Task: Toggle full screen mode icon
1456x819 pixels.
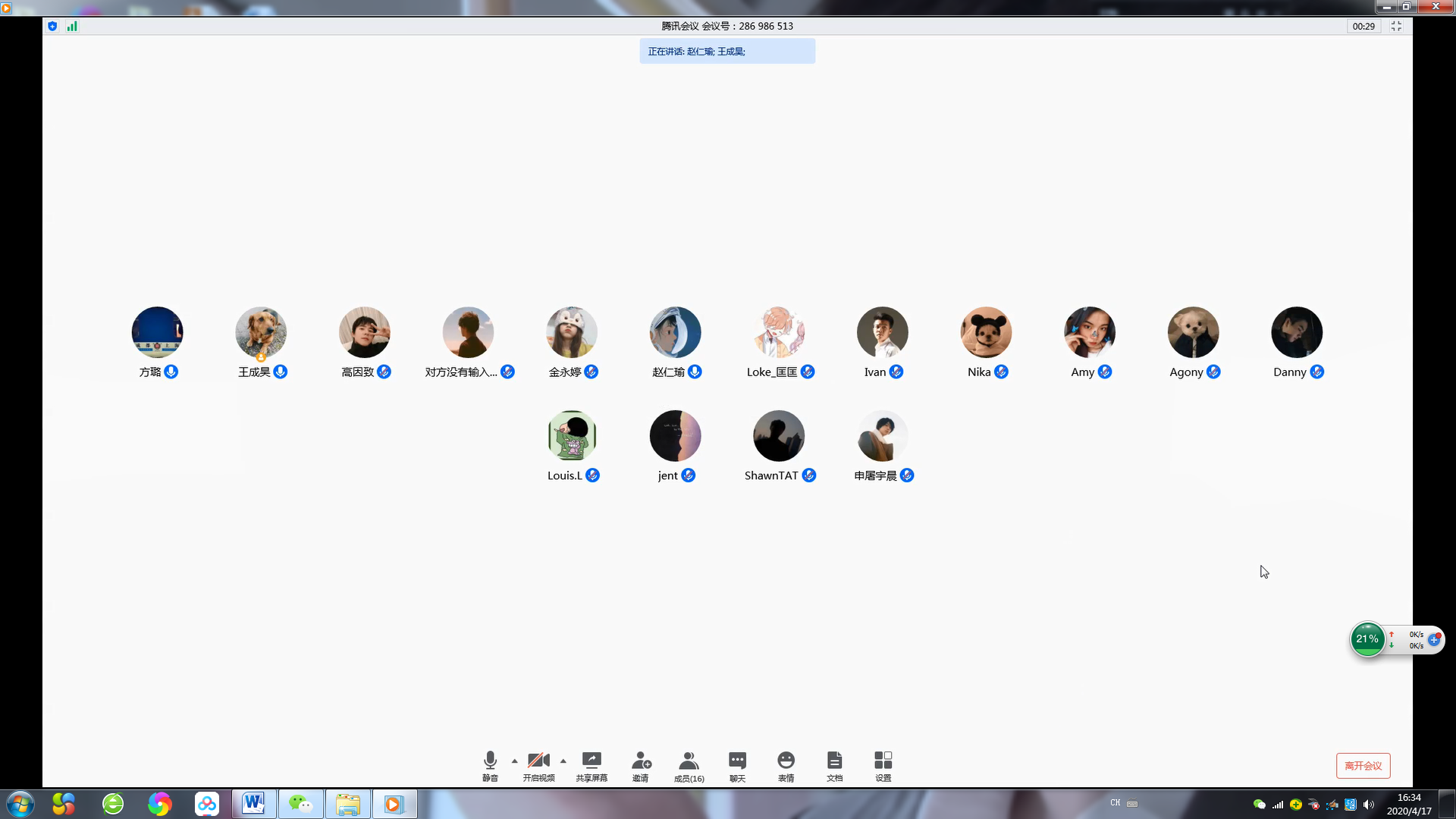Action: coord(1396,26)
